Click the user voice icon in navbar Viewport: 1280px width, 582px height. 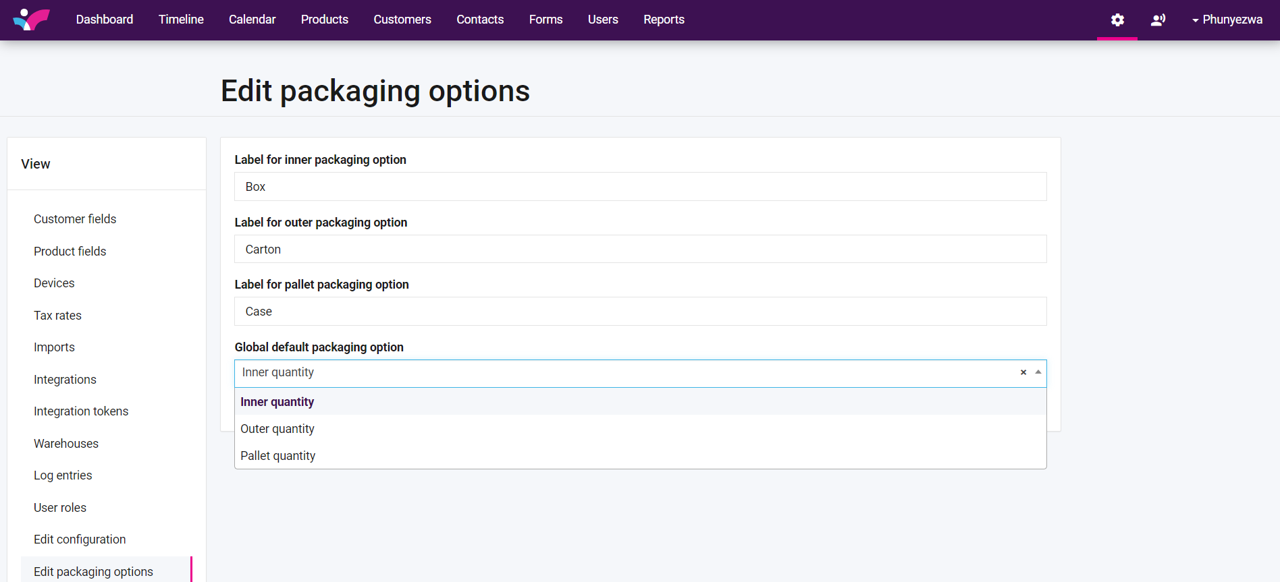coord(1158,20)
